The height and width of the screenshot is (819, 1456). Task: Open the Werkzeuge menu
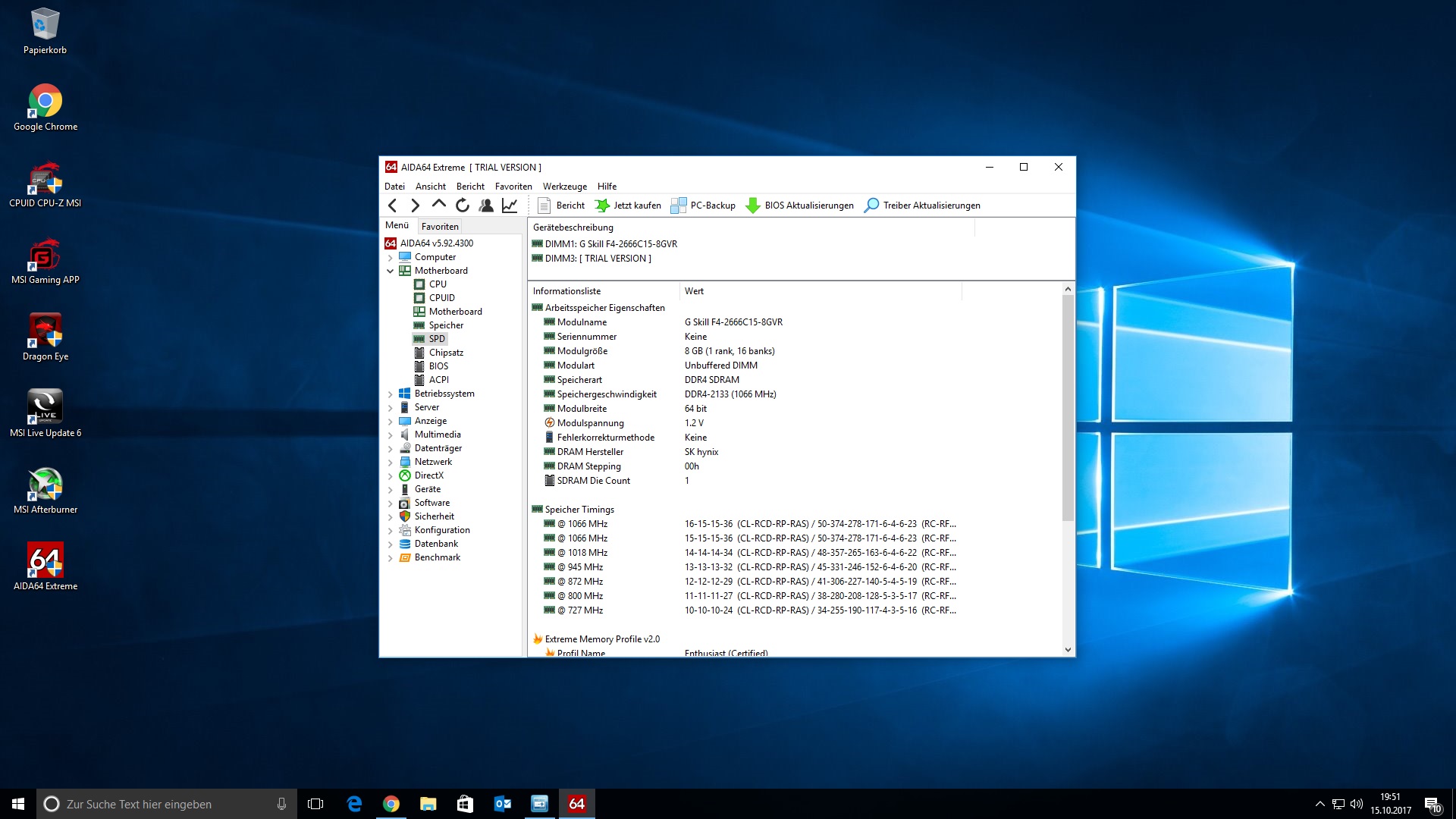(x=564, y=187)
